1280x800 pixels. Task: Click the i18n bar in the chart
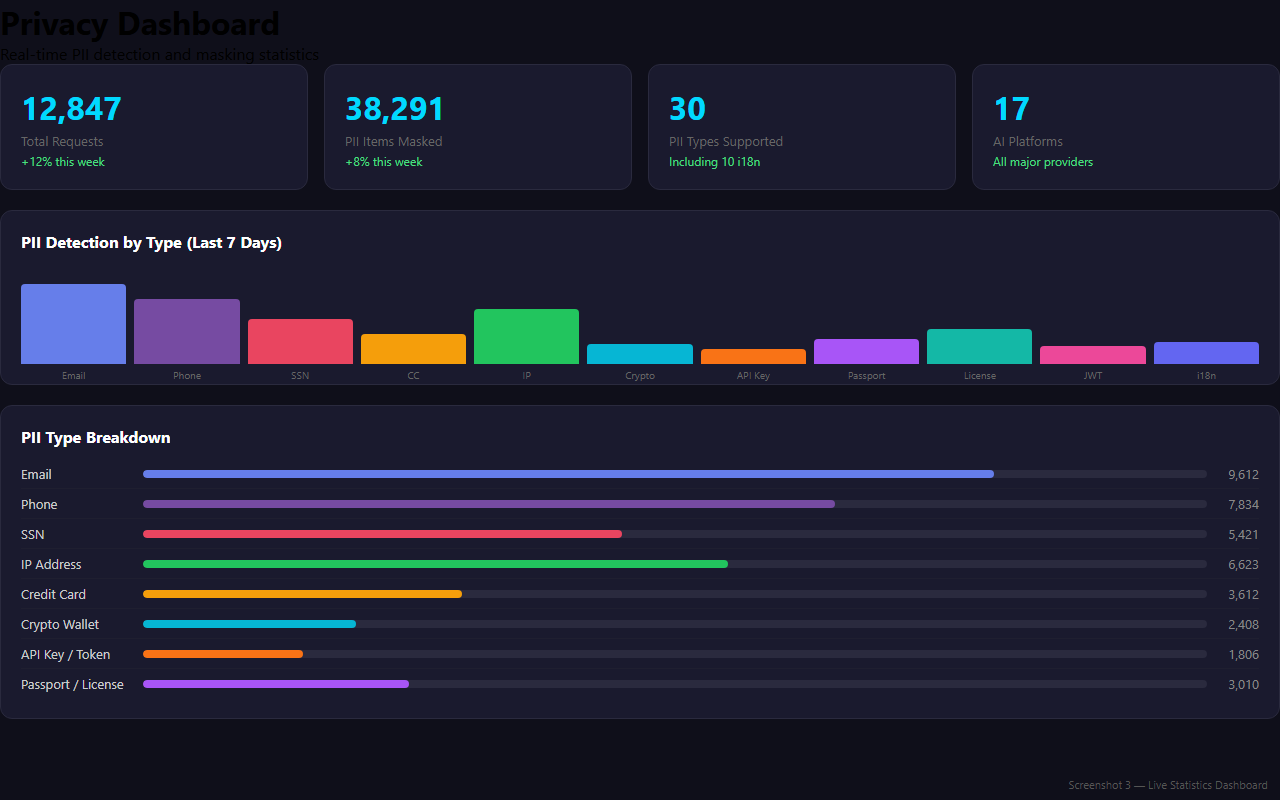1206,353
